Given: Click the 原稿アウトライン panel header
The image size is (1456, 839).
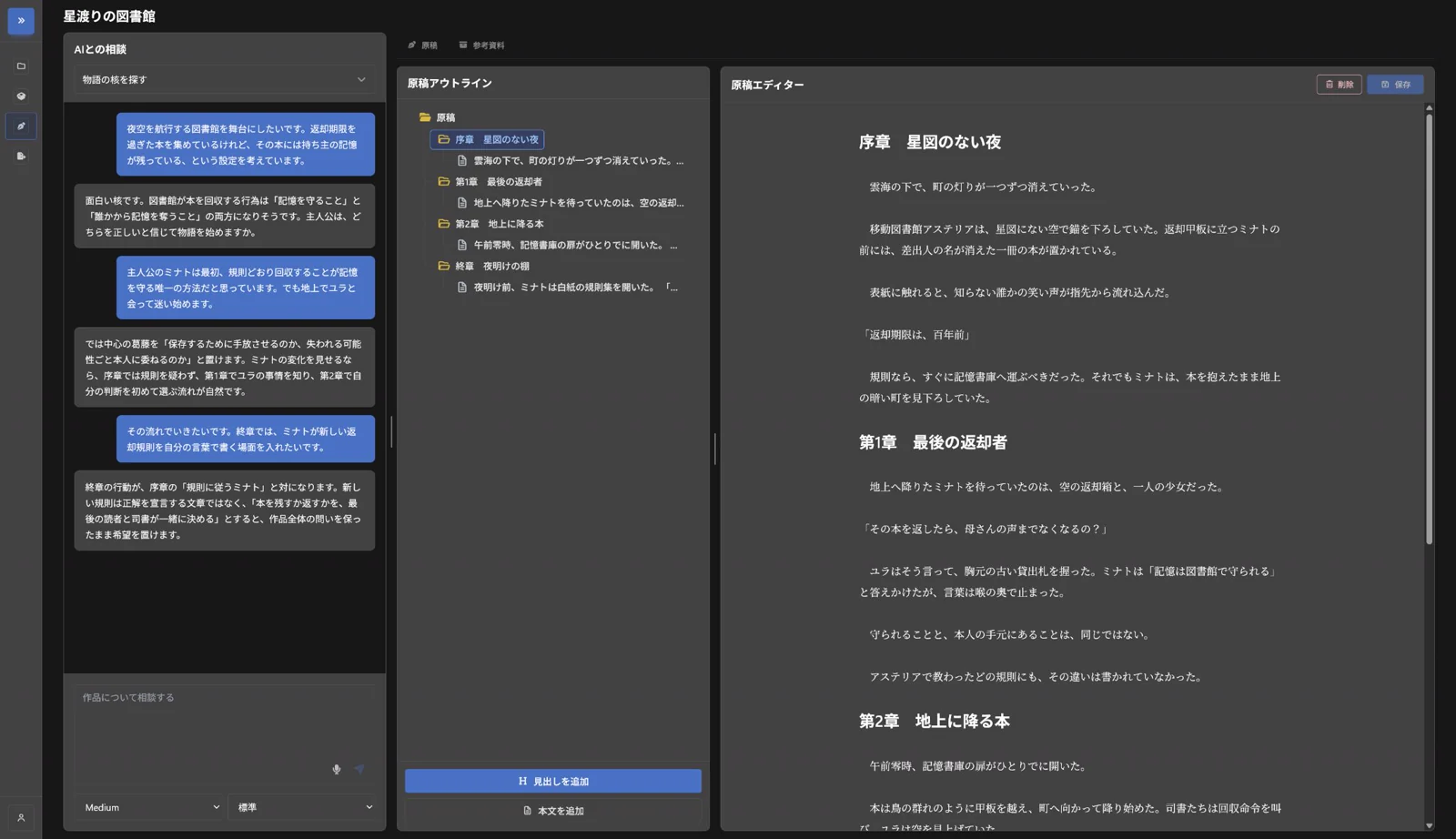Looking at the screenshot, I should pyautogui.click(x=450, y=83).
